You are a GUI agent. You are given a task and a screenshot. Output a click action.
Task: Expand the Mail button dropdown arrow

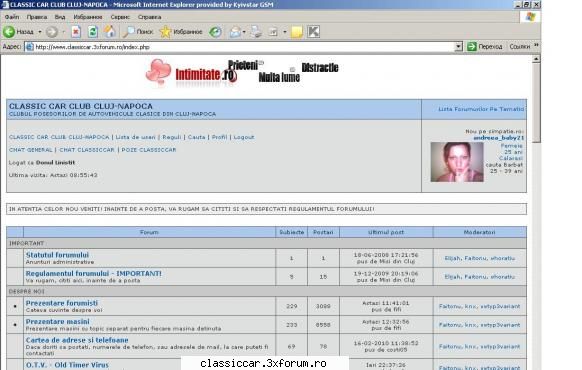pyautogui.click(x=244, y=32)
